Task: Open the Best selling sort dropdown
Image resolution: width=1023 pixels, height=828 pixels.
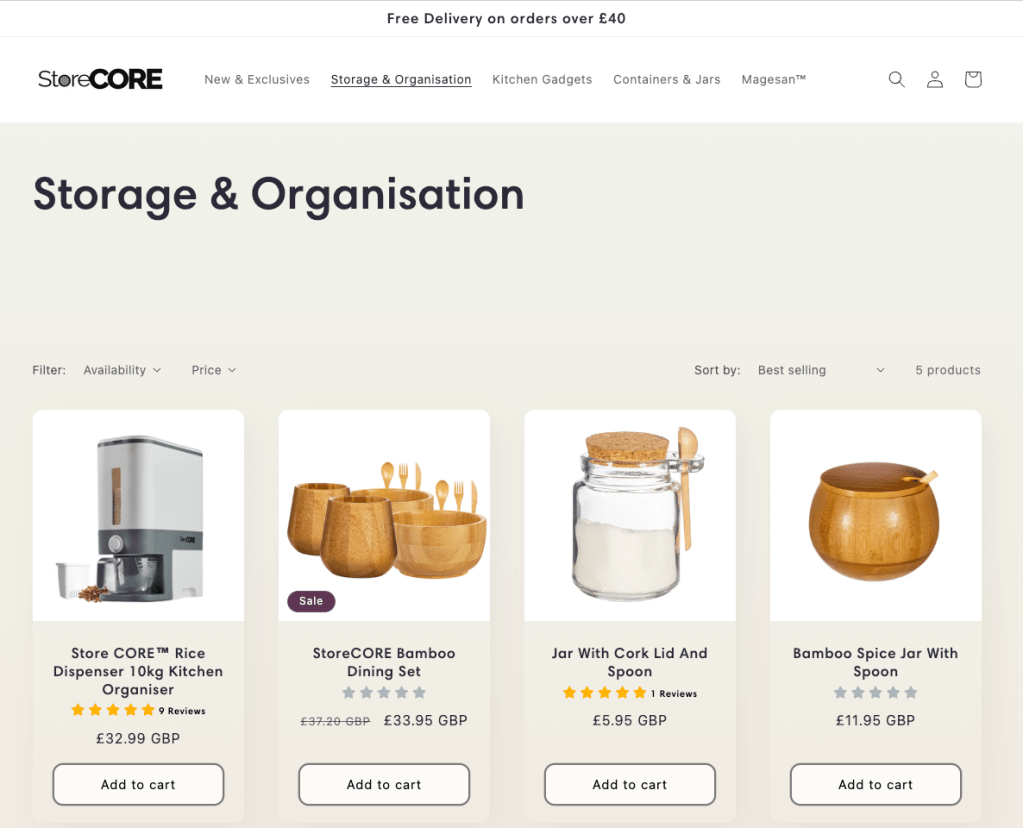Action: (x=821, y=370)
